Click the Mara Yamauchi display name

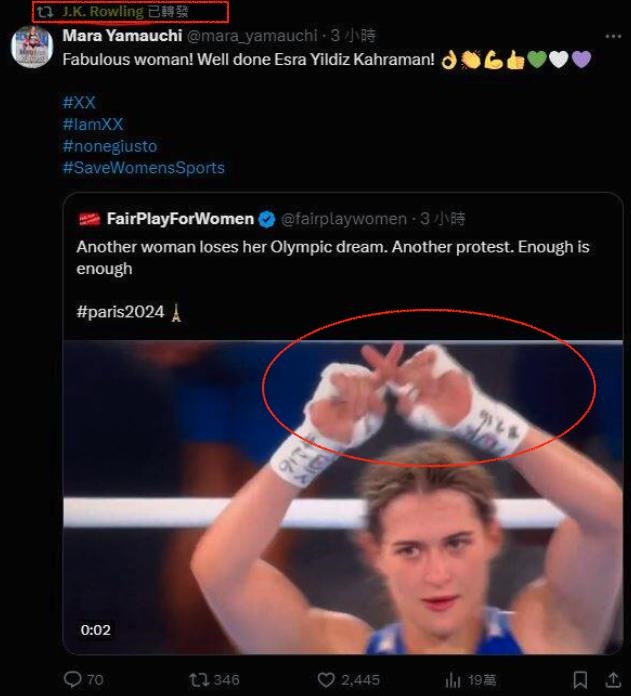(122, 36)
